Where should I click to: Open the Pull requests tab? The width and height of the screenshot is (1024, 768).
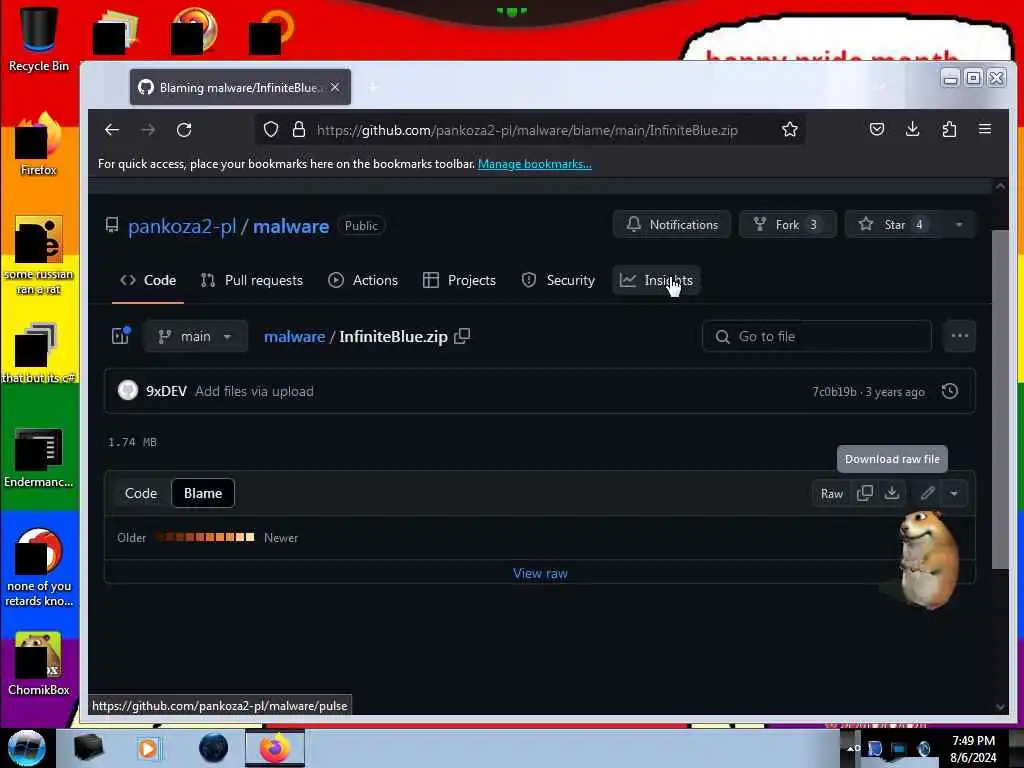pyautogui.click(x=252, y=280)
